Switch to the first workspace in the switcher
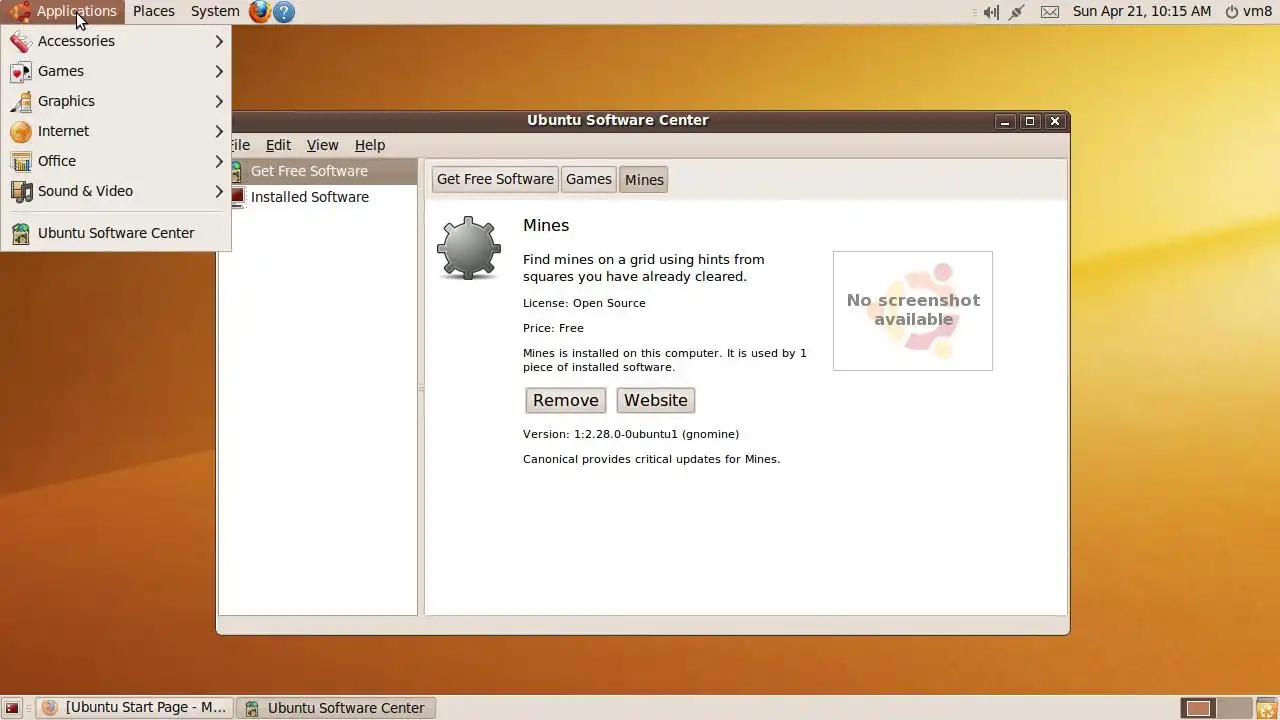This screenshot has height=720, width=1280. pyautogui.click(x=1198, y=708)
